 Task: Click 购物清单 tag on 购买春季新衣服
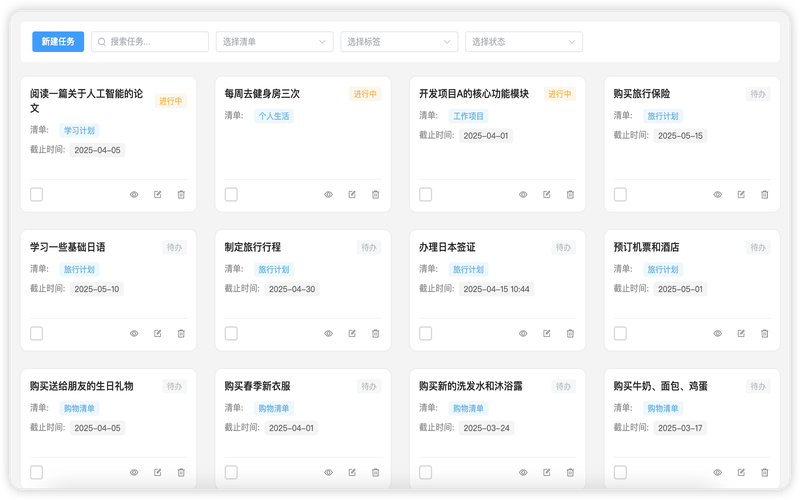pos(274,408)
